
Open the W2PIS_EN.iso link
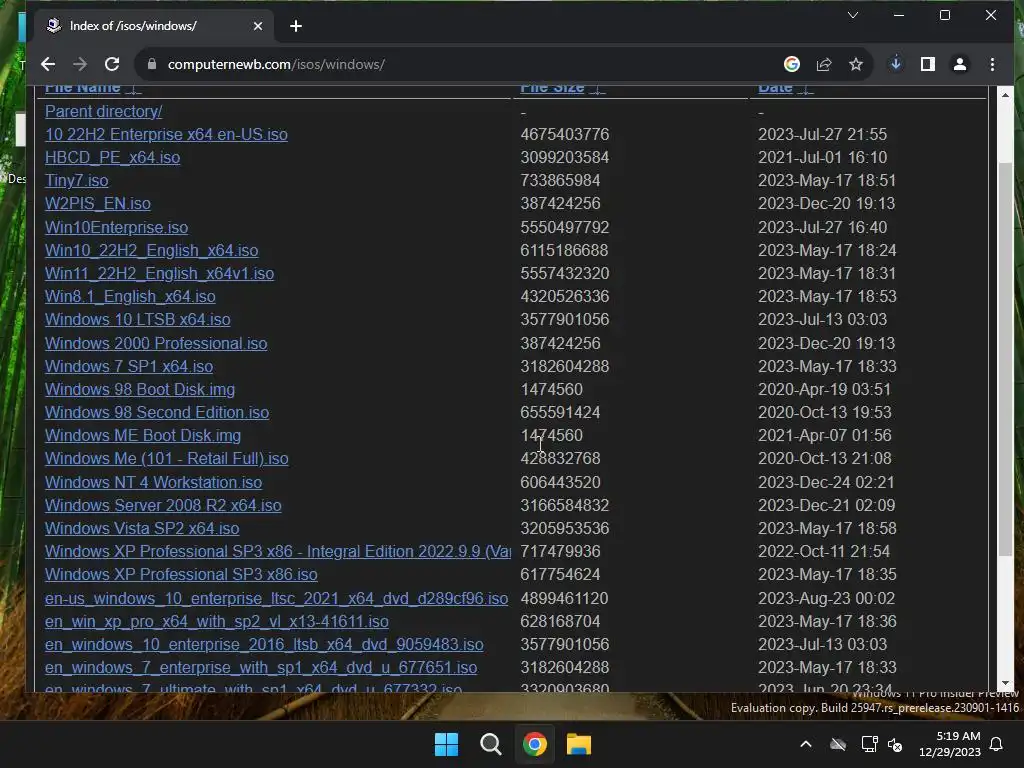pos(97,203)
